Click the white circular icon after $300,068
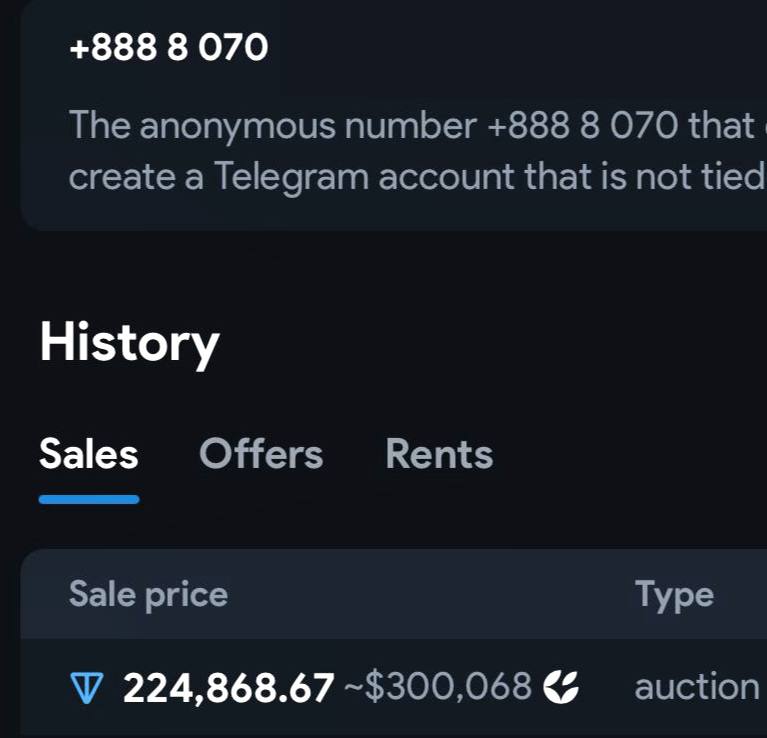The width and height of the screenshot is (767, 738). 561,687
